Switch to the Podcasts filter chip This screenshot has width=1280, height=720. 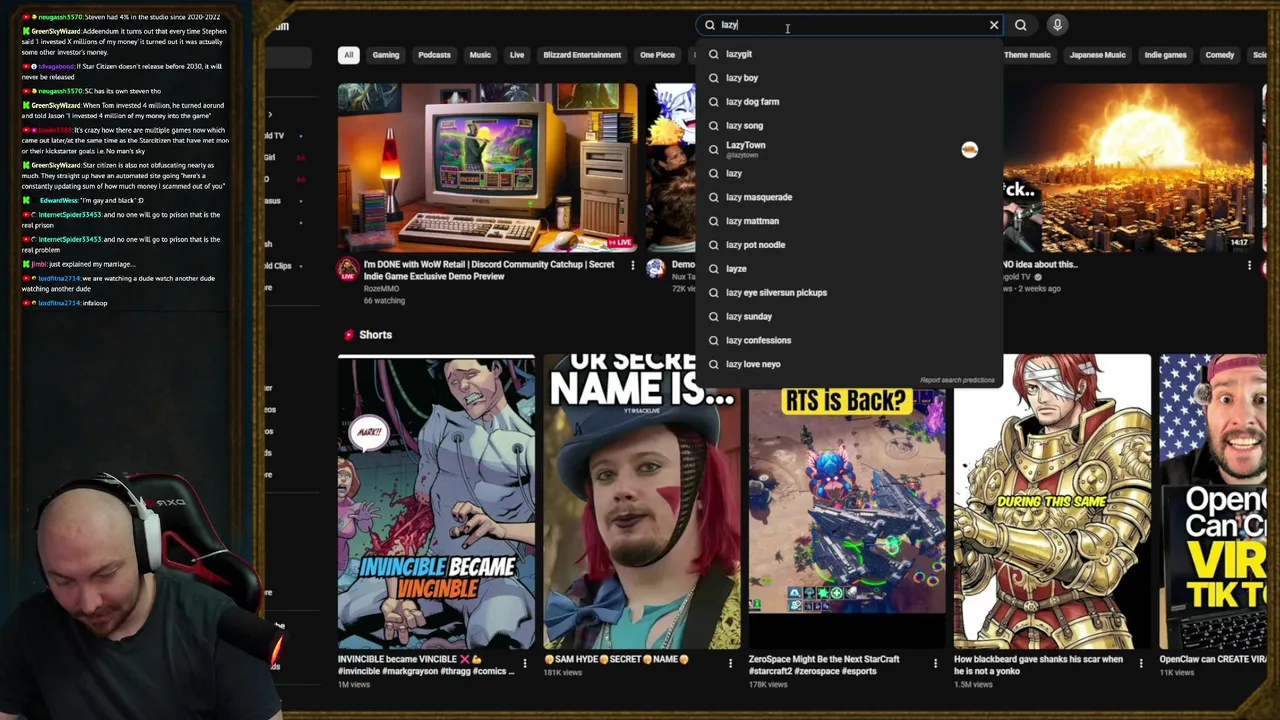pyautogui.click(x=434, y=55)
